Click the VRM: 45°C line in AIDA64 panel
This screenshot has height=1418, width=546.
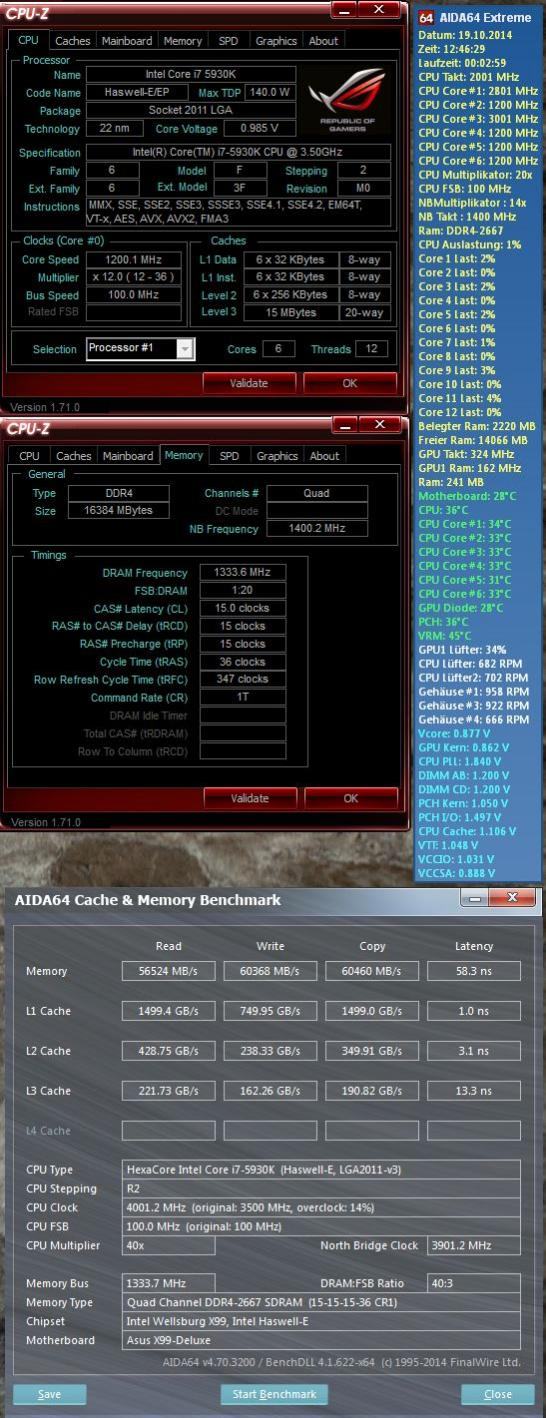445,635
